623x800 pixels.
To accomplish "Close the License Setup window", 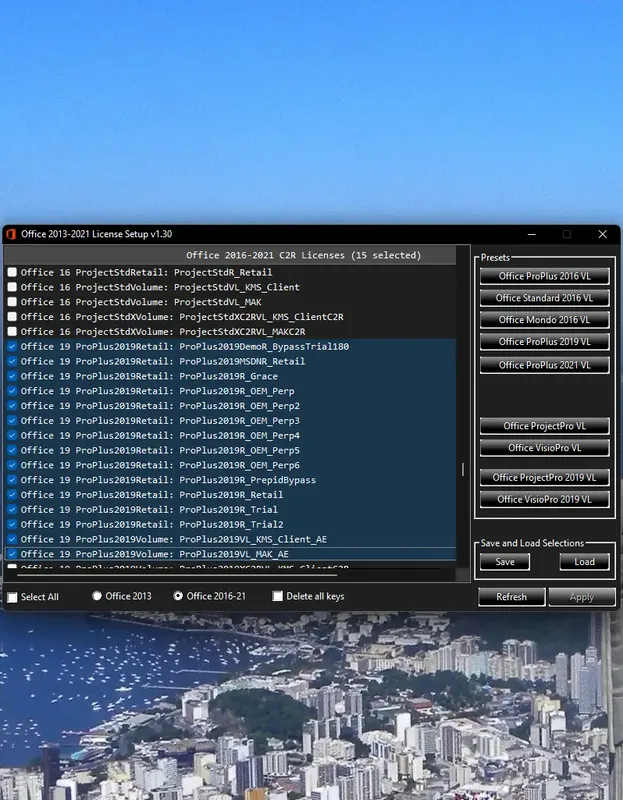I will coord(602,234).
